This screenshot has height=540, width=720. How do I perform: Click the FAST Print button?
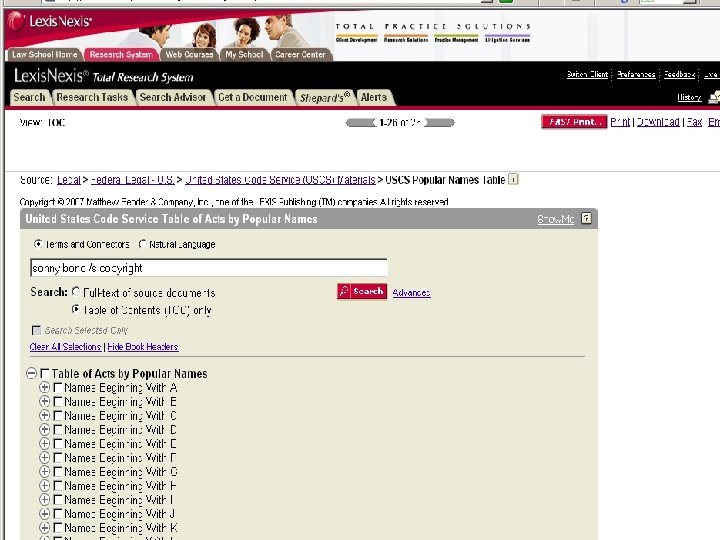574,122
